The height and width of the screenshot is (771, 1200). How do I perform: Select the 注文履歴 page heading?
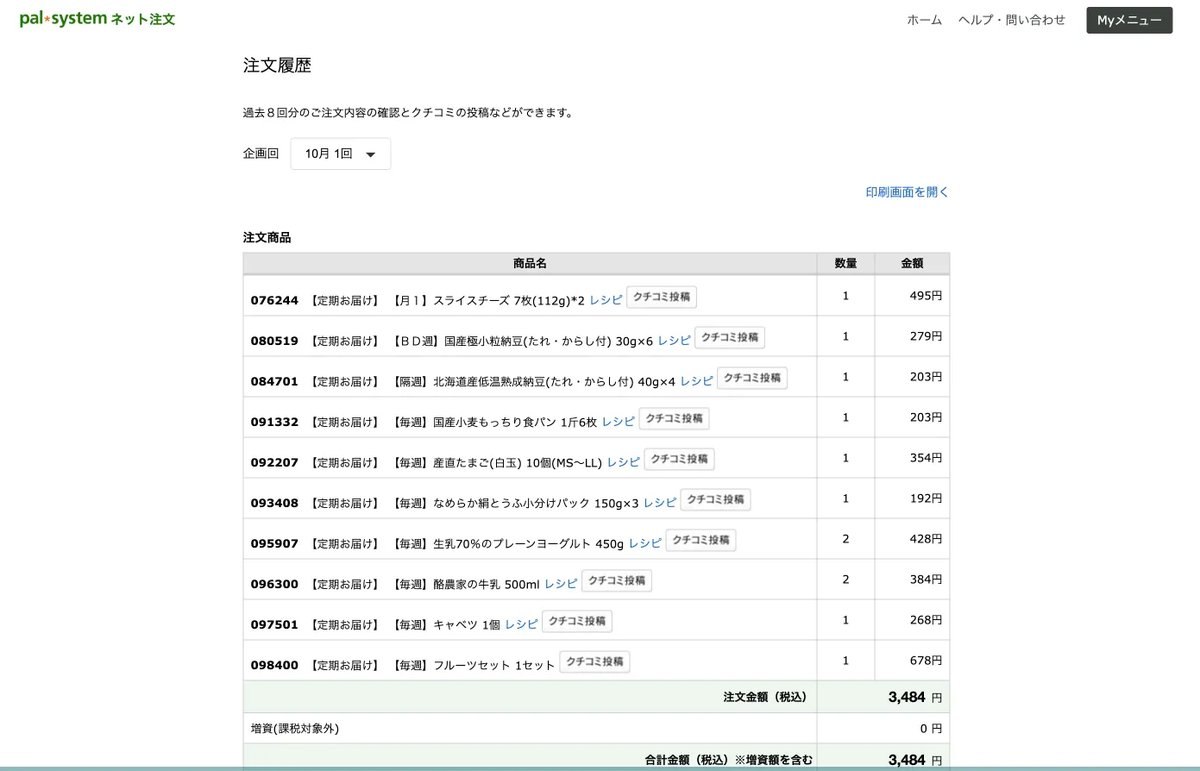coord(277,65)
